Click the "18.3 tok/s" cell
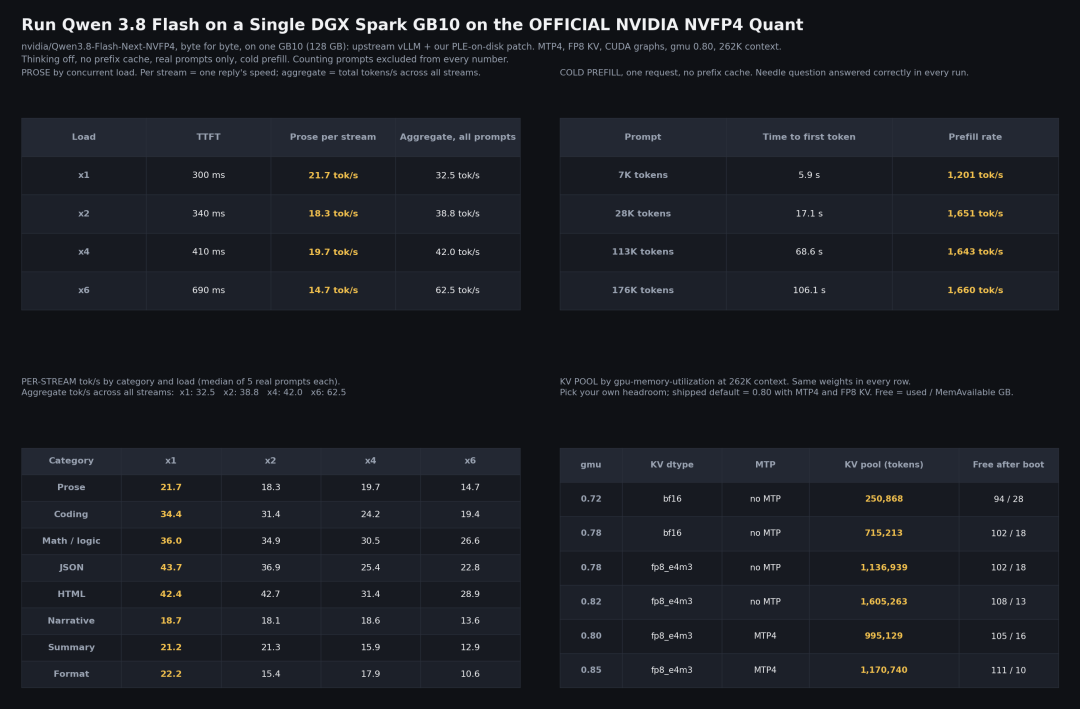 333,214
